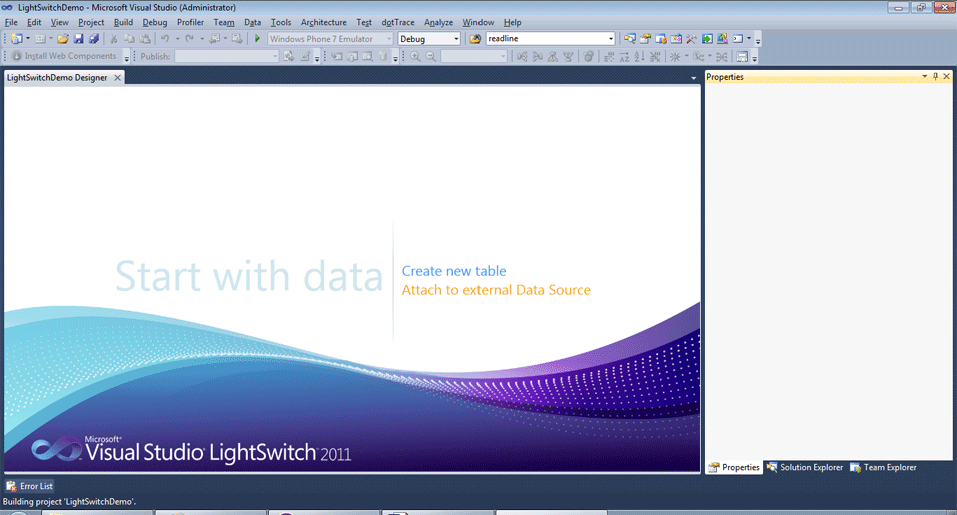Image resolution: width=957 pixels, height=515 pixels.
Task: Open the Project menu
Action: [x=91, y=22]
